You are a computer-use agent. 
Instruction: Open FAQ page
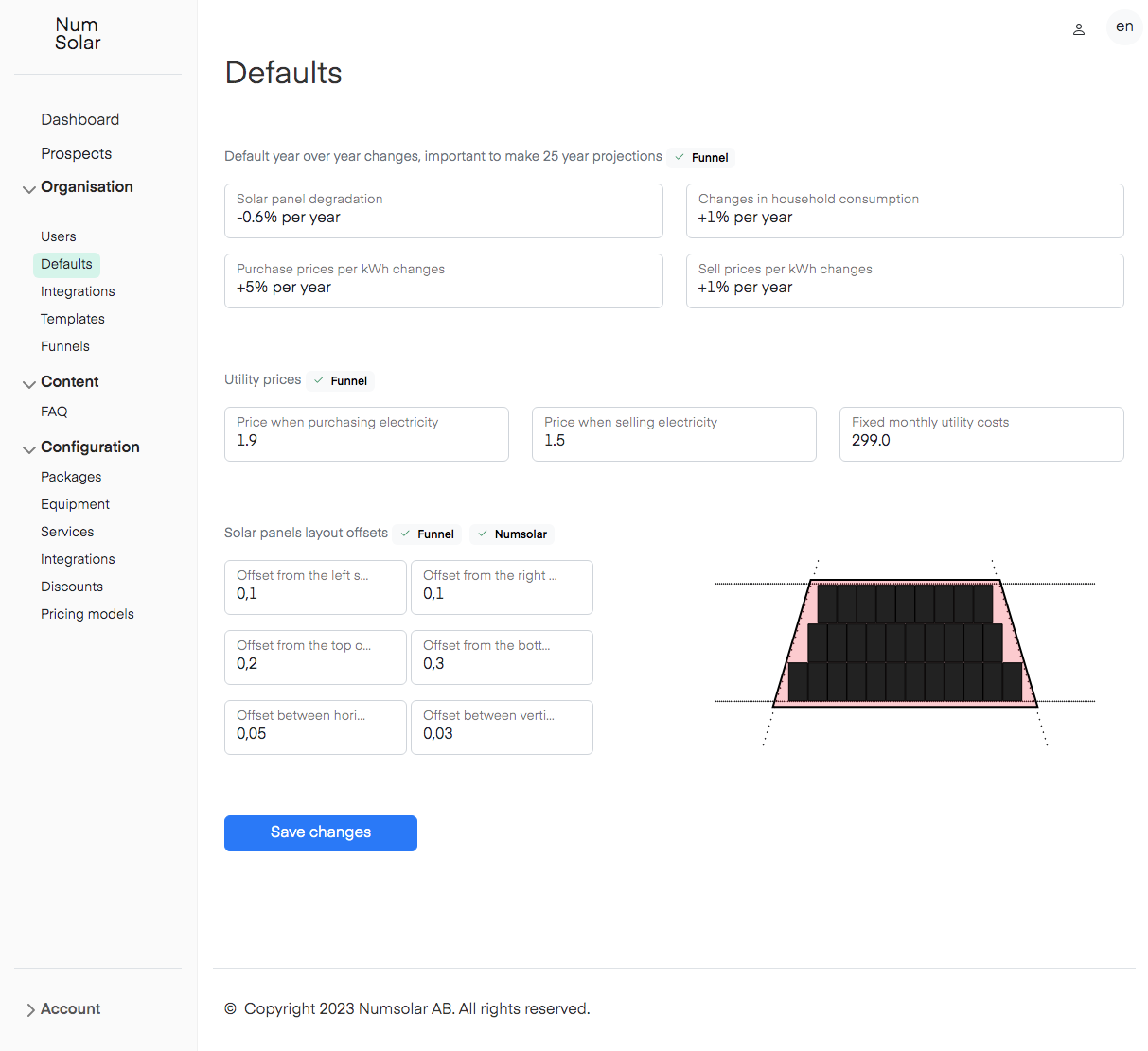[54, 412]
